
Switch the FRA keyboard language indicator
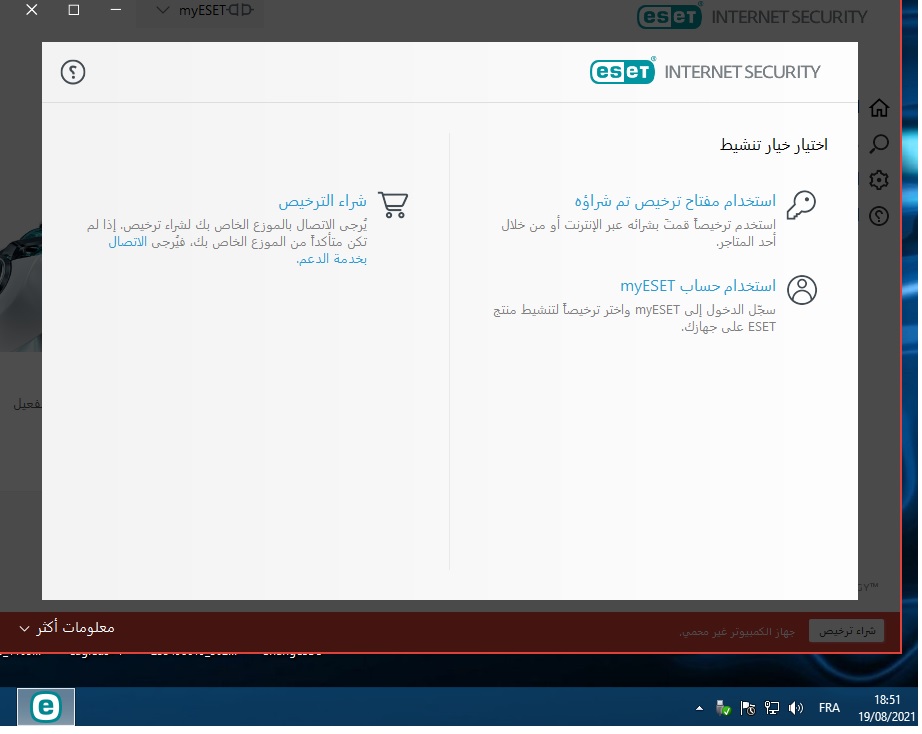(829, 709)
